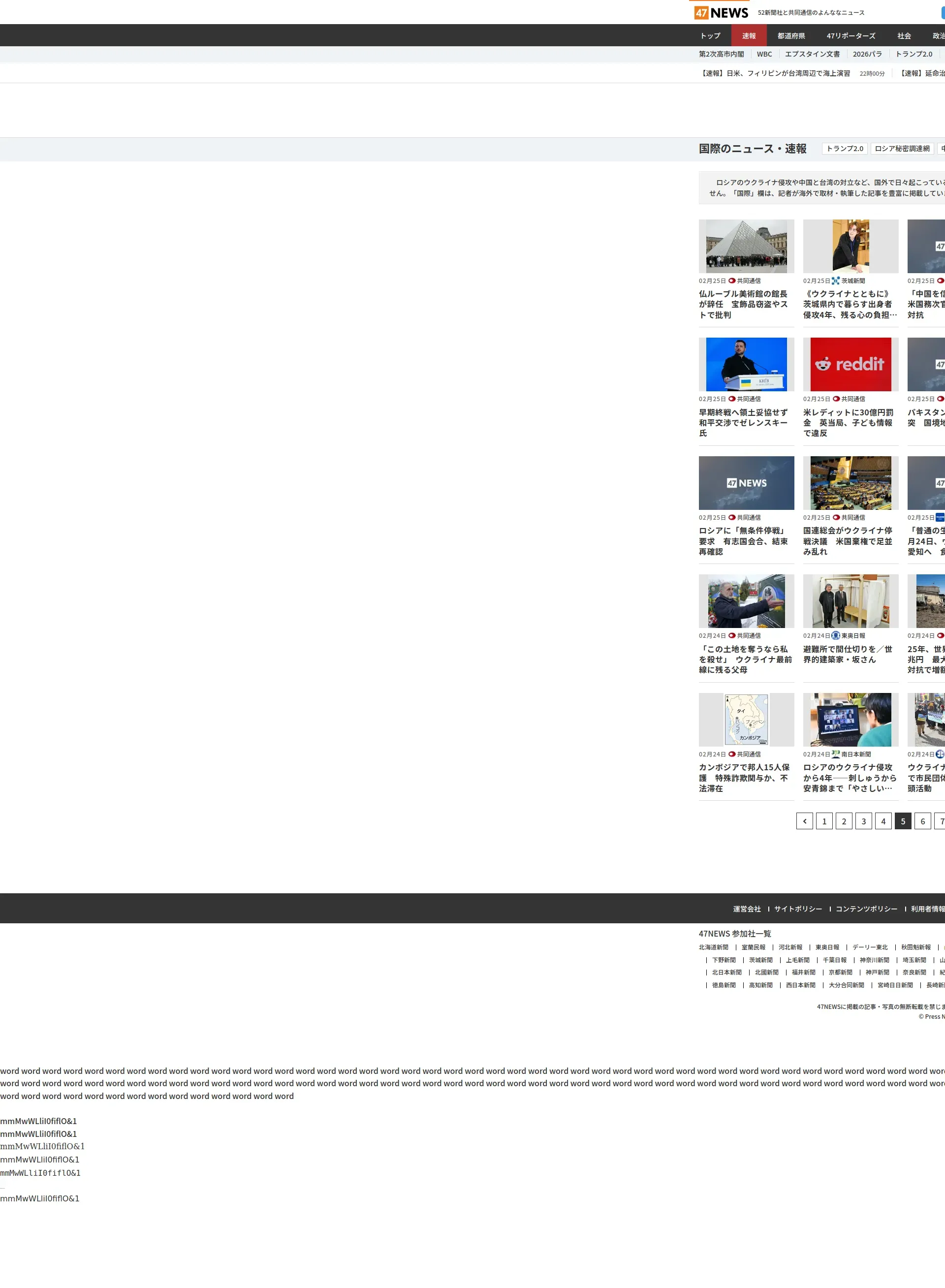Viewport: 945px width, 1288px height.
Task: Select the WBC topic link
Action: pos(764,54)
